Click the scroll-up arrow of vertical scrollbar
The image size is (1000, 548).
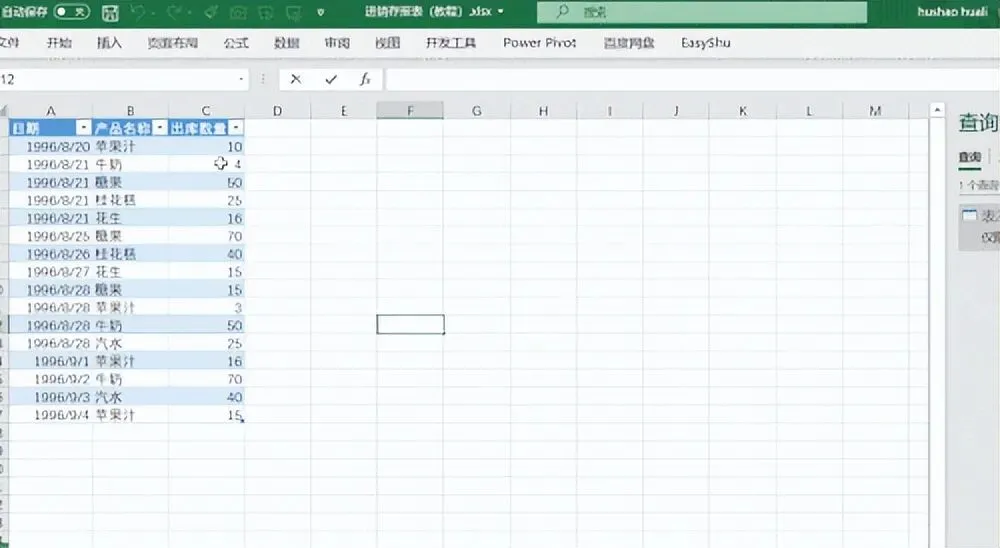click(937, 110)
